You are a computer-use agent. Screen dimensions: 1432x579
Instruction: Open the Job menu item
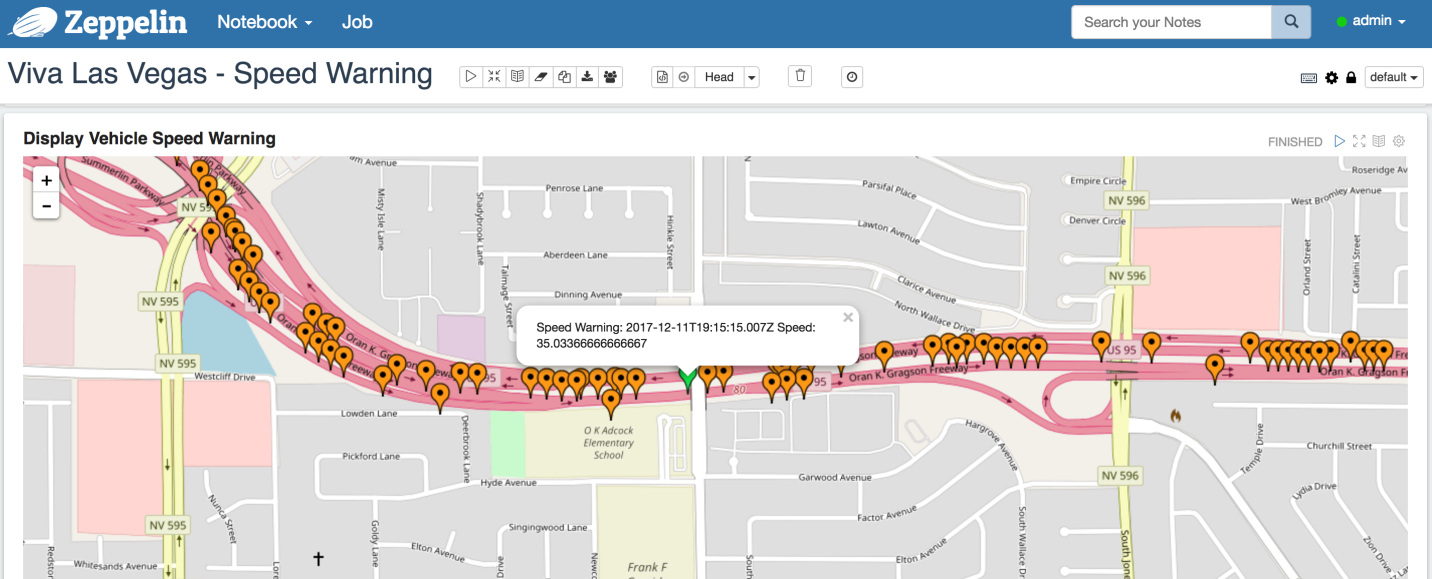(x=356, y=20)
